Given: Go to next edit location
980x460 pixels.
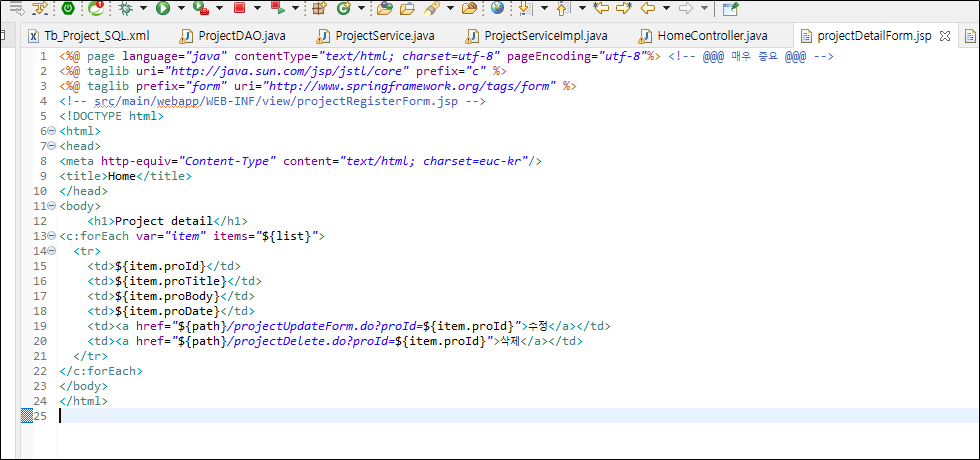Looking at the screenshot, I should 624,8.
